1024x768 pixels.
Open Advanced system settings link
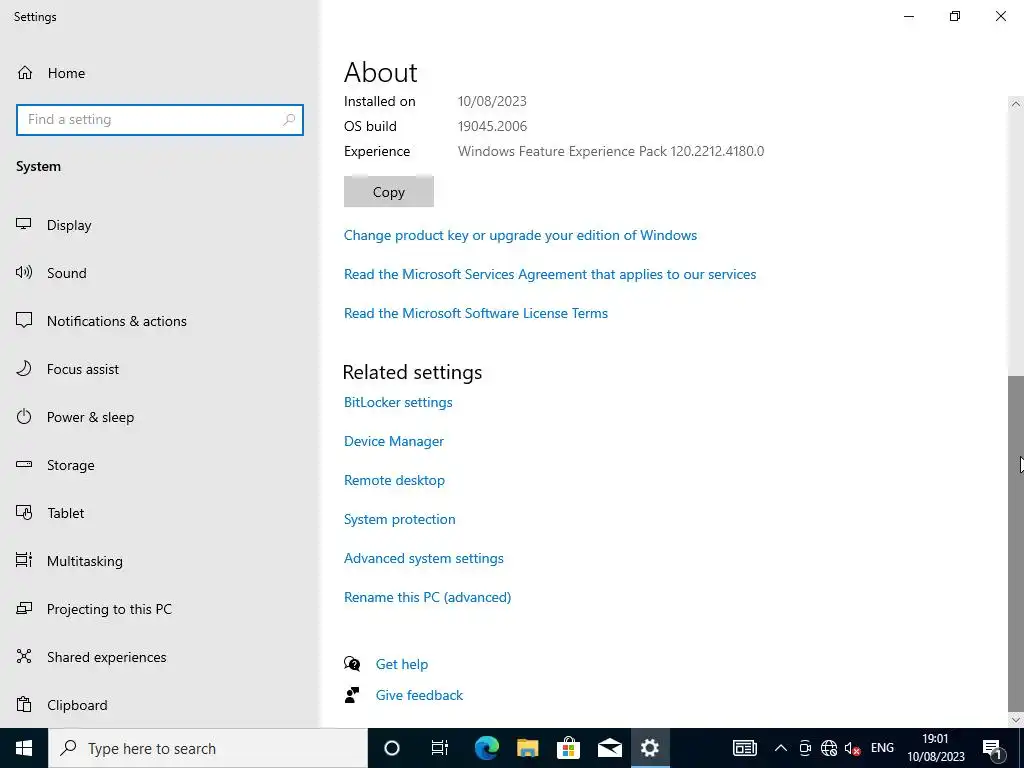click(x=424, y=558)
